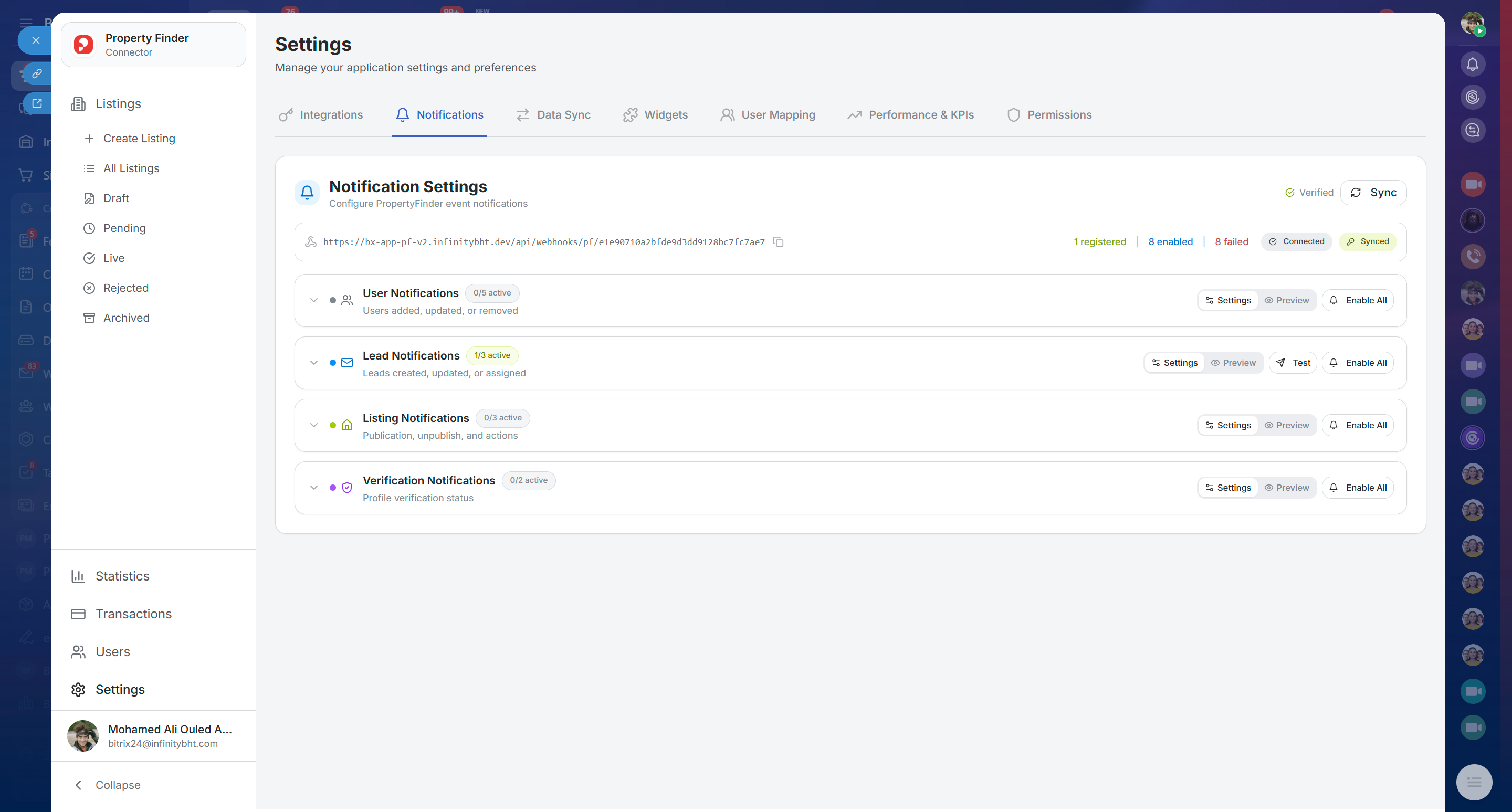Switch User Notifications to Preview mode
The height and width of the screenshot is (812, 1512).
click(x=1287, y=300)
